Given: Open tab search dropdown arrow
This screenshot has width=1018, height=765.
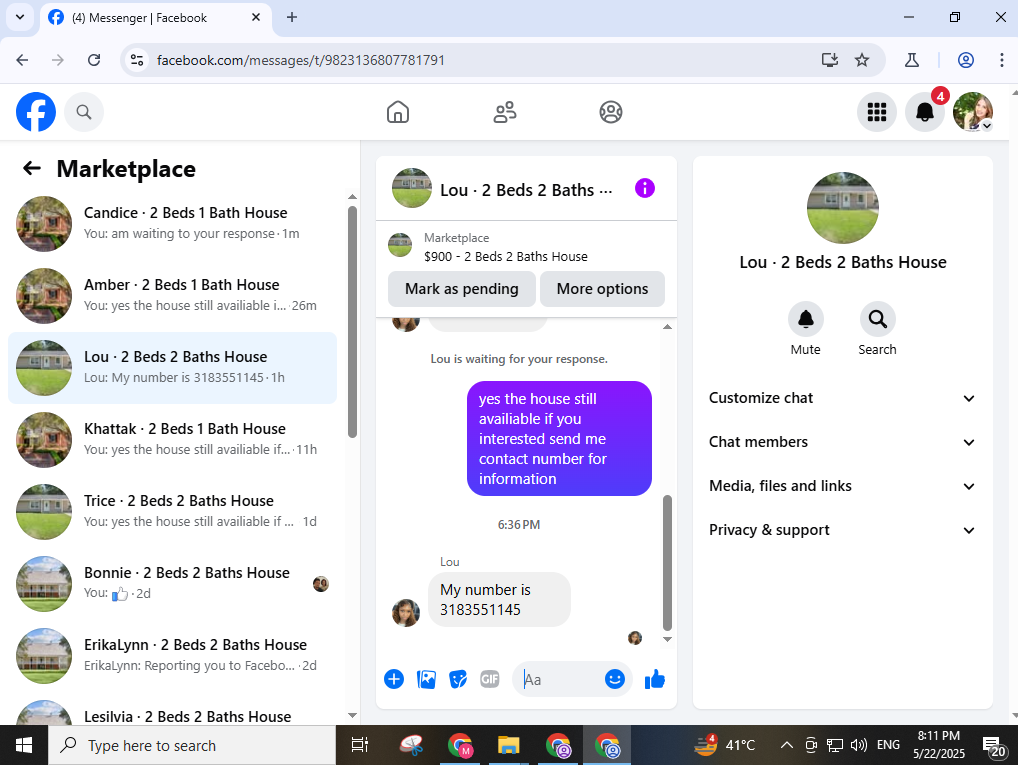Looking at the screenshot, I should tap(20, 18).
